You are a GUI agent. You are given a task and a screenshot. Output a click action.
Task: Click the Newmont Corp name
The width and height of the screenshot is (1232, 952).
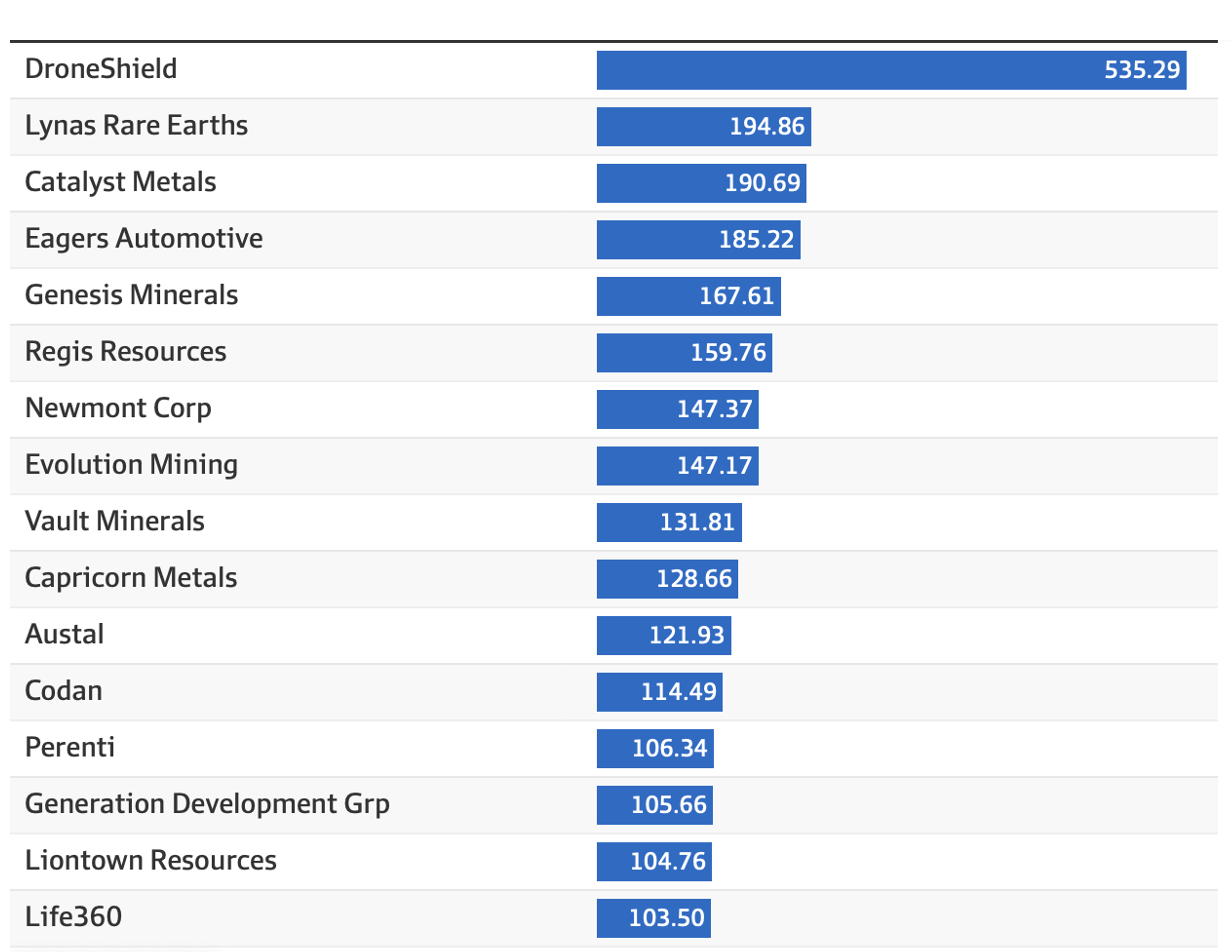(x=118, y=408)
